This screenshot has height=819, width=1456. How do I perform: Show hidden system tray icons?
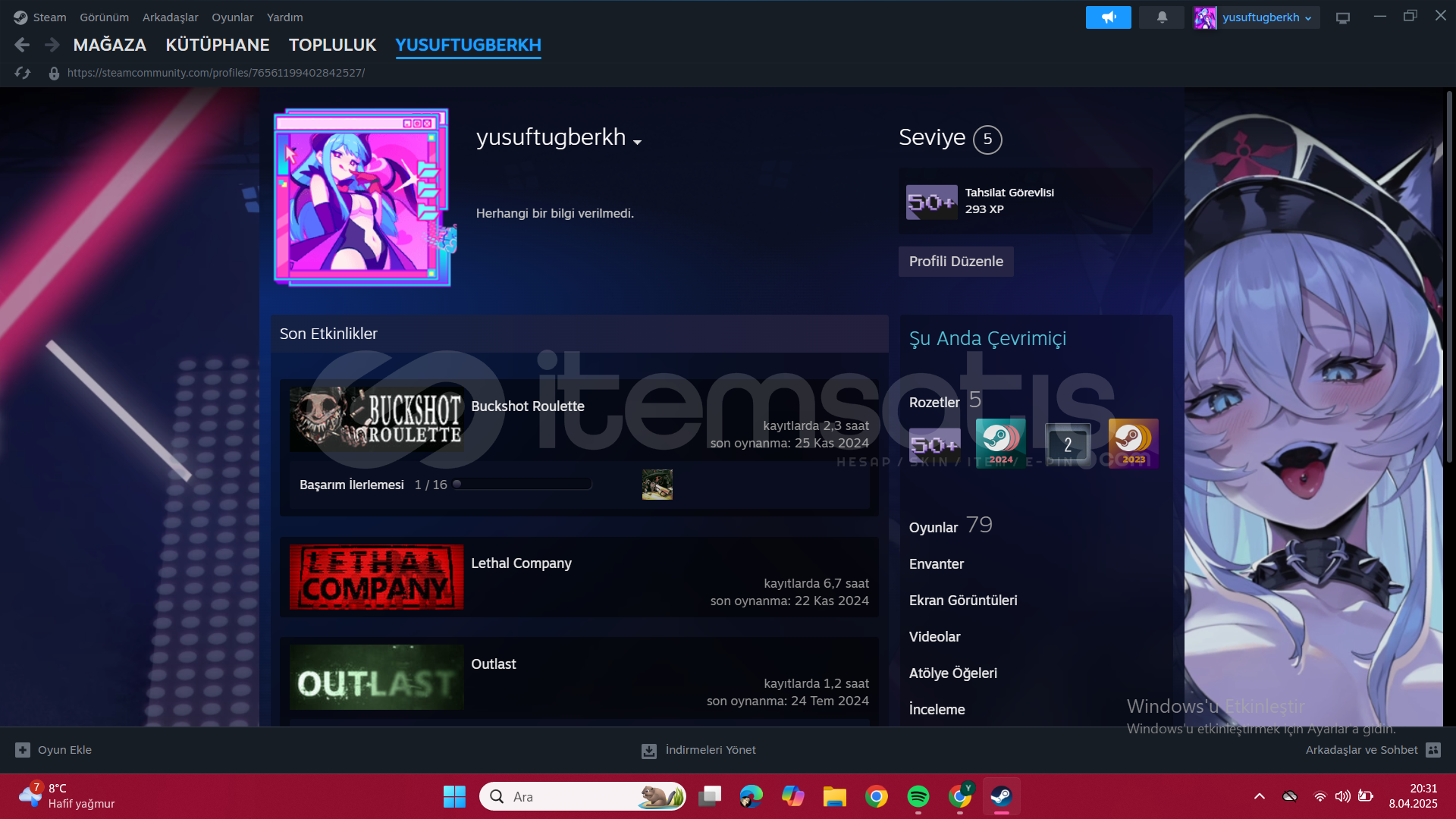[x=1259, y=796]
